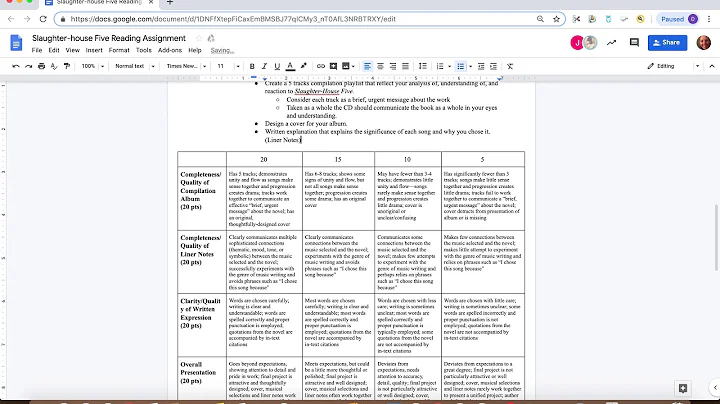This screenshot has height=404, width=720.
Task: Undo the last edit
Action: coord(16,66)
